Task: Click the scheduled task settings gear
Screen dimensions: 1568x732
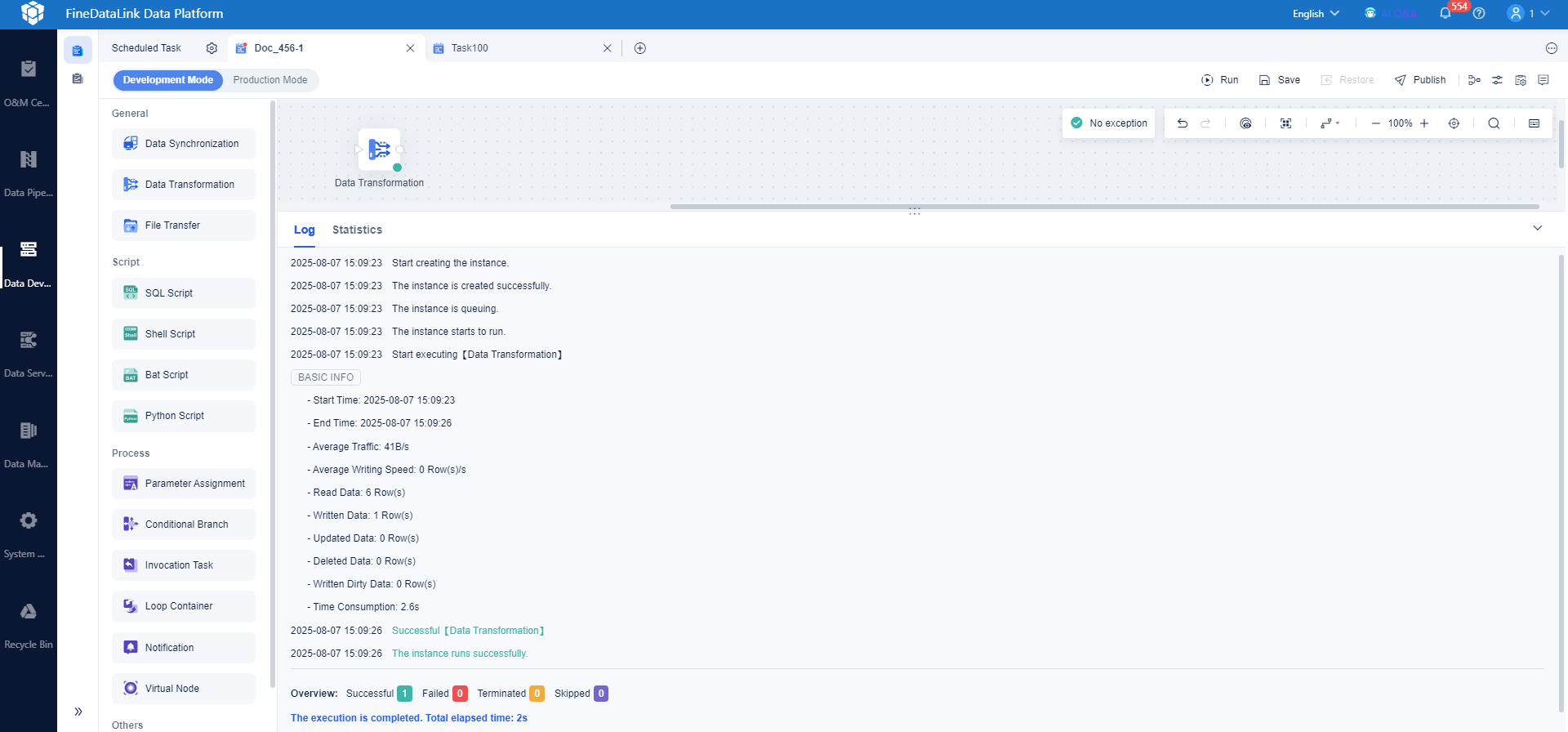Action: point(212,48)
